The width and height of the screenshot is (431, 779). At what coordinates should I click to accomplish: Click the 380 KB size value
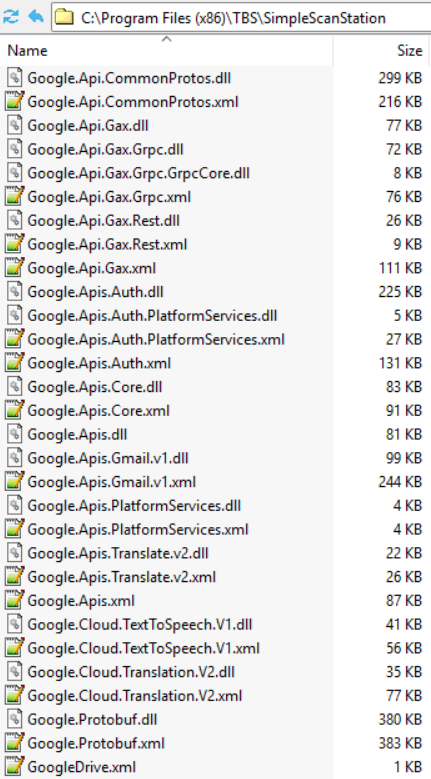point(400,720)
